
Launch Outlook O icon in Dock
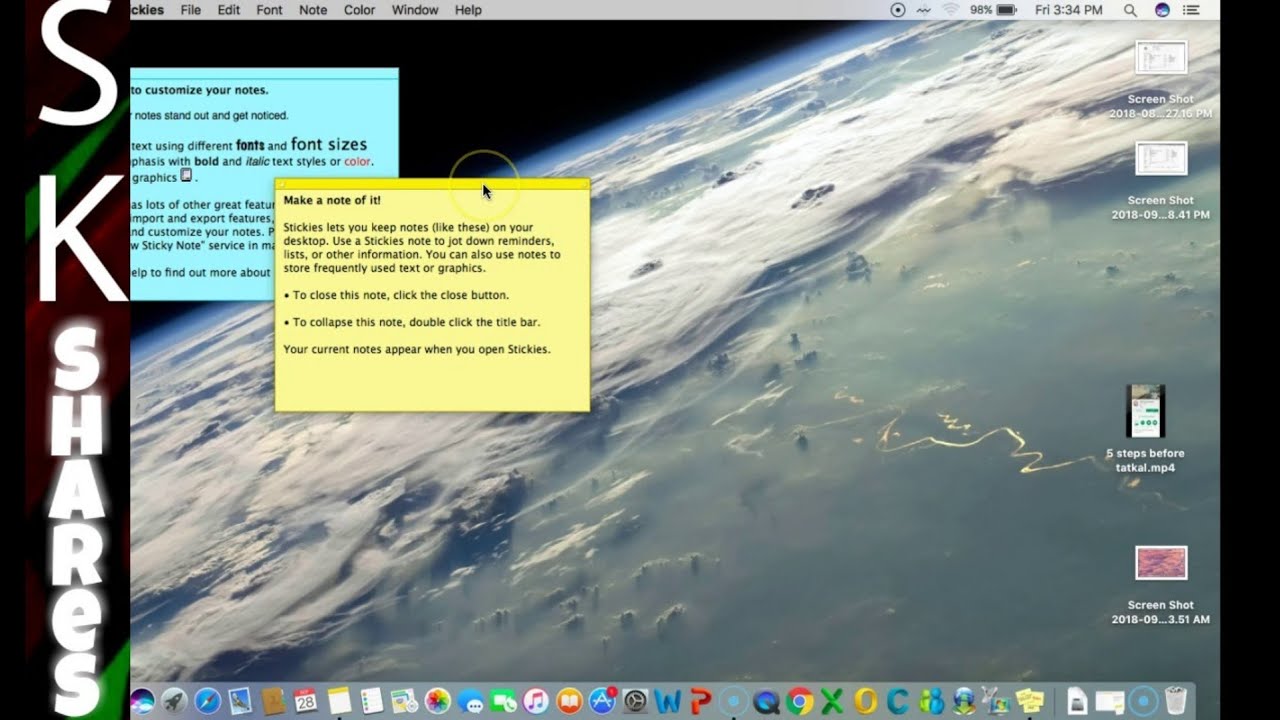click(x=865, y=701)
